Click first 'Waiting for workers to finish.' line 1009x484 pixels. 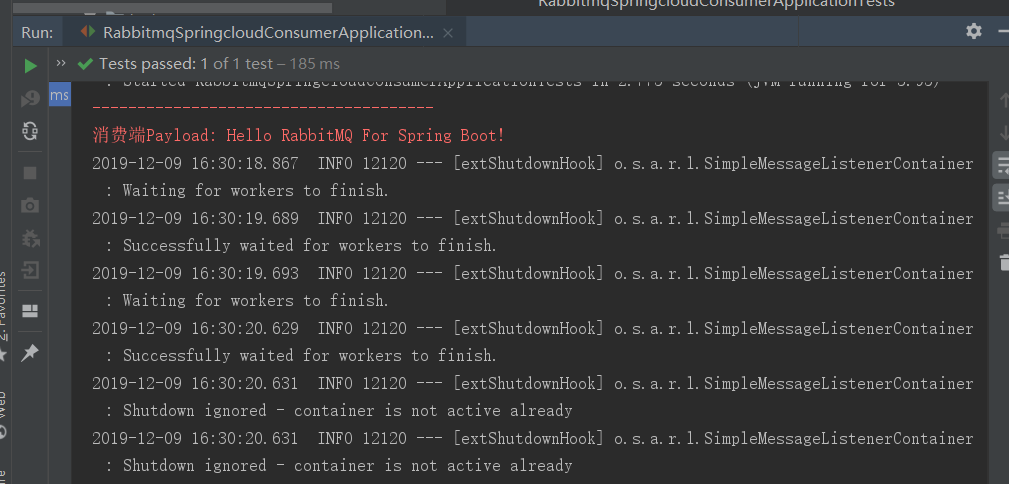(255, 191)
